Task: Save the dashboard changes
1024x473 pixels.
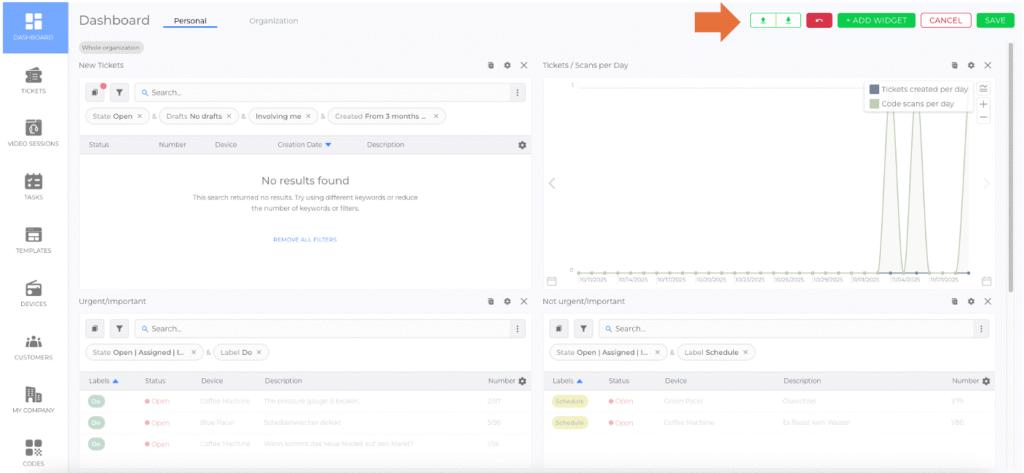Action: pyautogui.click(x=995, y=20)
